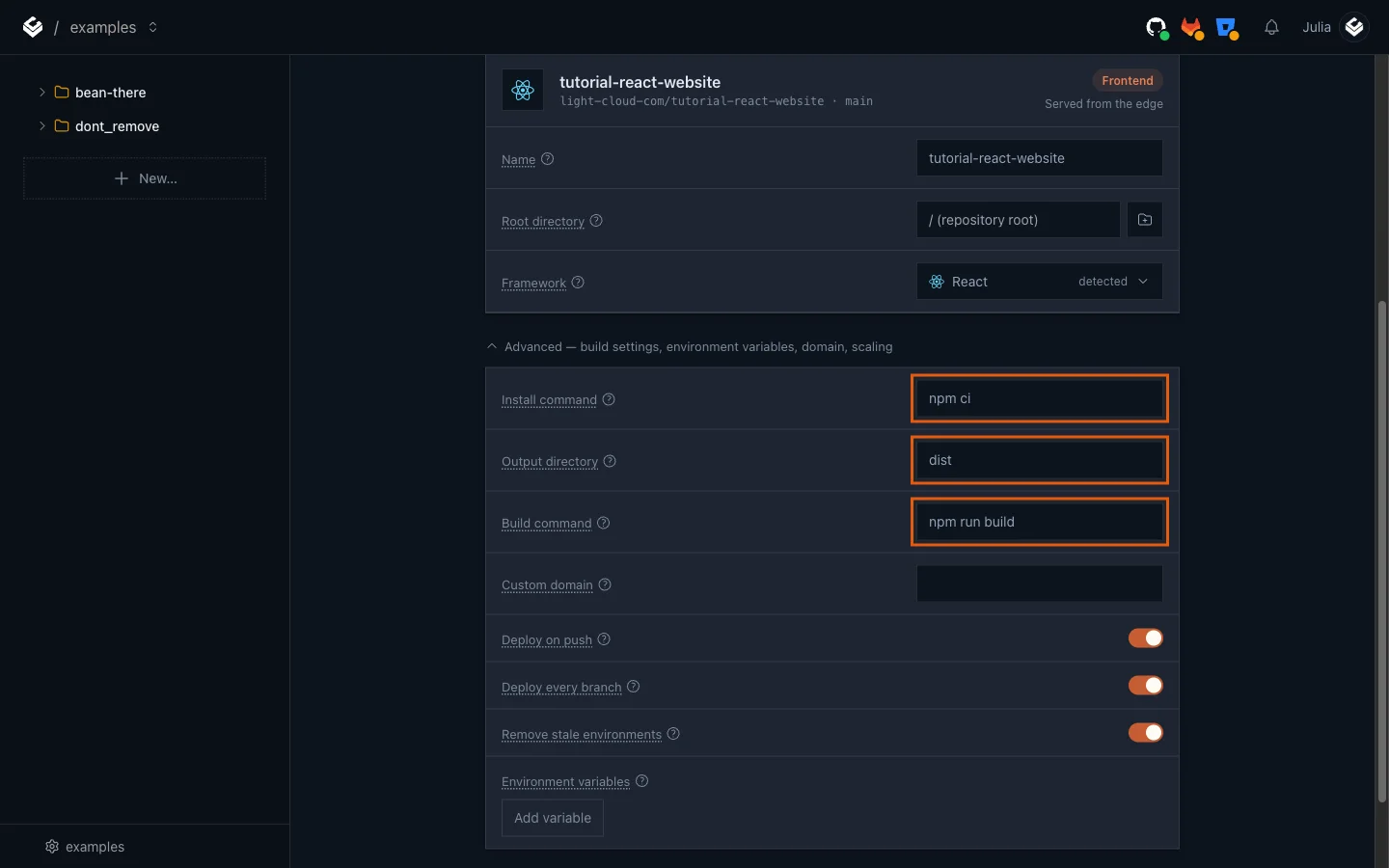Show help for Install command
The width and height of the screenshot is (1389, 868).
coord(609,399)
